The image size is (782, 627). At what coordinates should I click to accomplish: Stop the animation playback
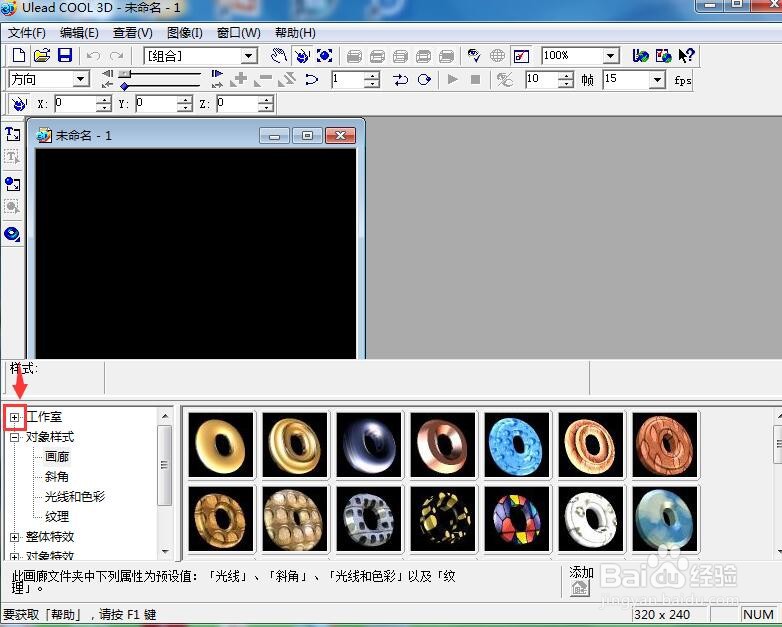click(x=475, y=79)
